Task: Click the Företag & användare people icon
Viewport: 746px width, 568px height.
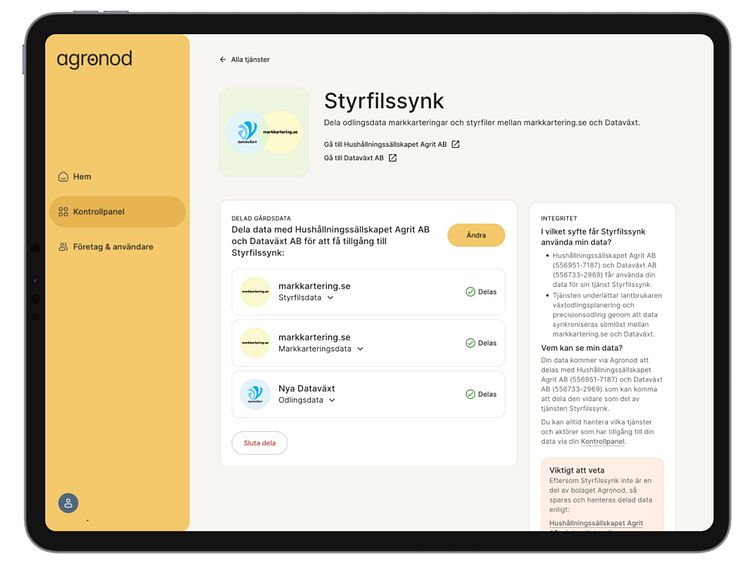Action: tap(63, 247)
